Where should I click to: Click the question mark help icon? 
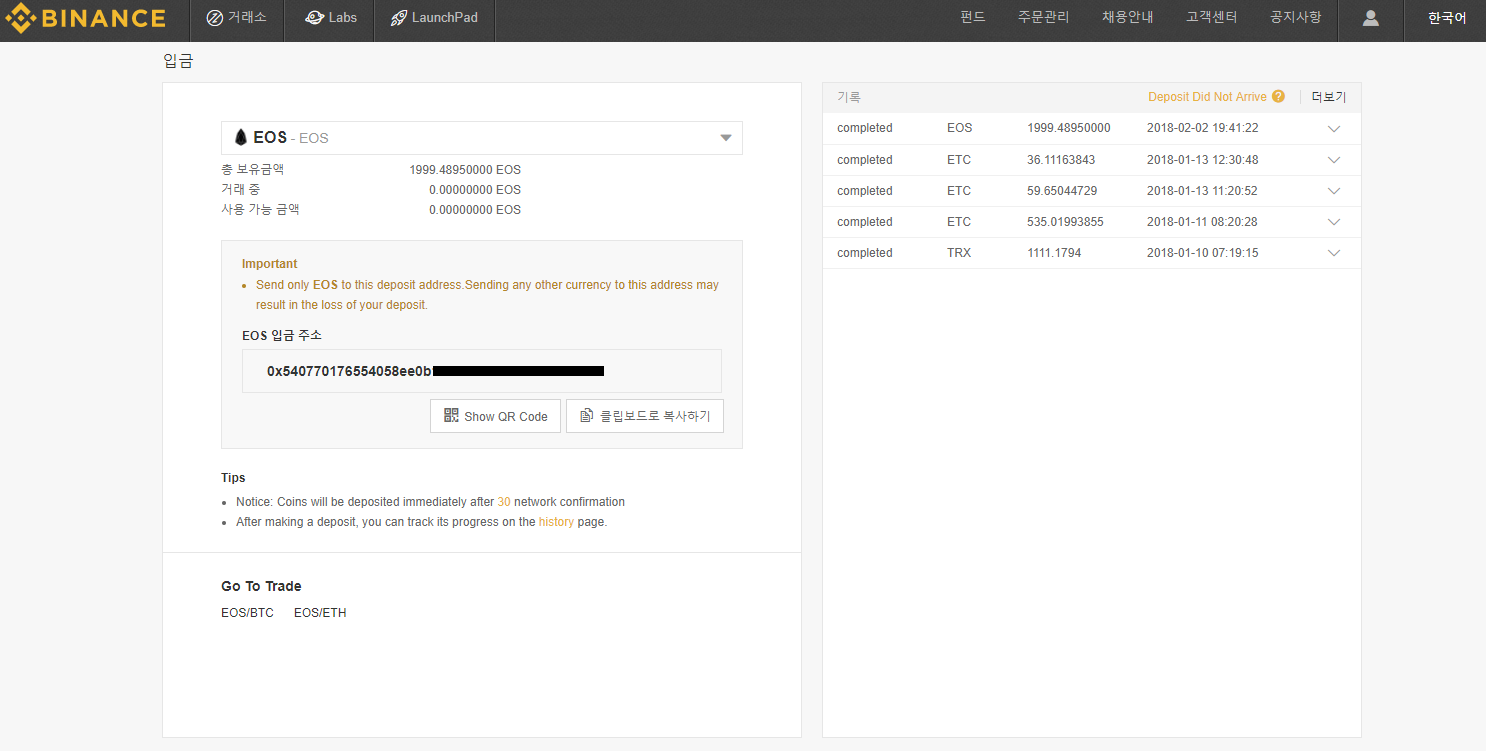[1278, 97]
